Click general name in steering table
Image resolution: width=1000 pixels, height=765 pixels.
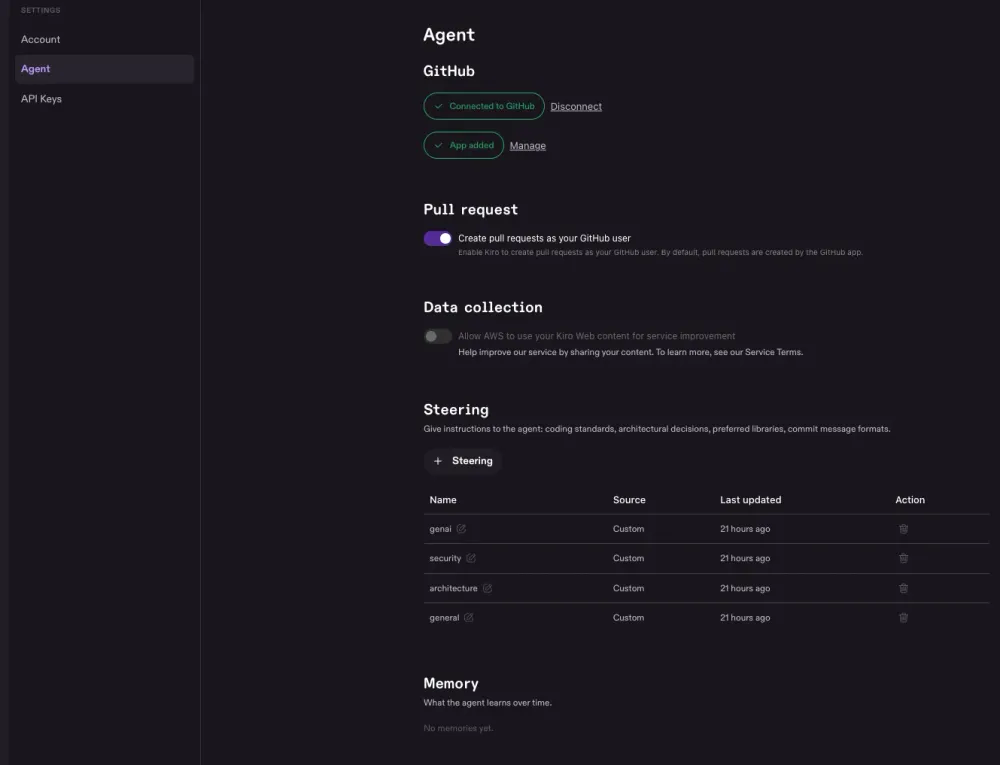(x=444, y=617)
